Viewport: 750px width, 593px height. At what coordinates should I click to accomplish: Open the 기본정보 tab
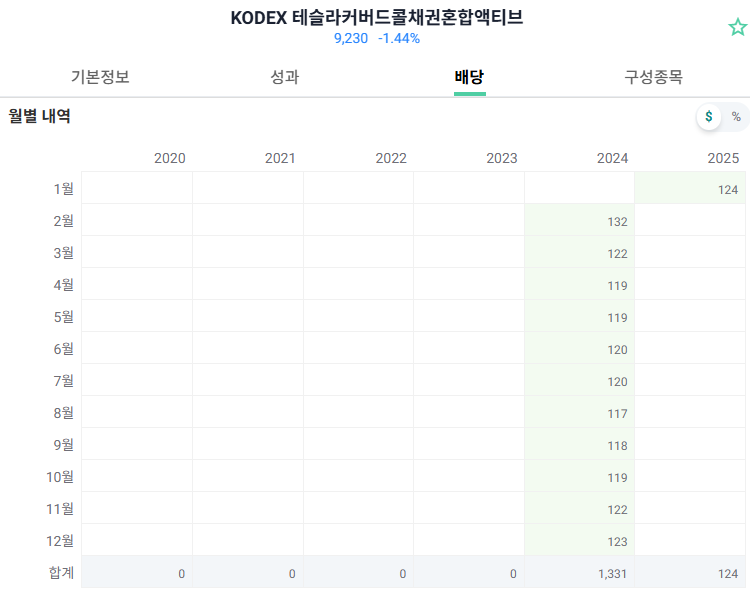point(100,77)
